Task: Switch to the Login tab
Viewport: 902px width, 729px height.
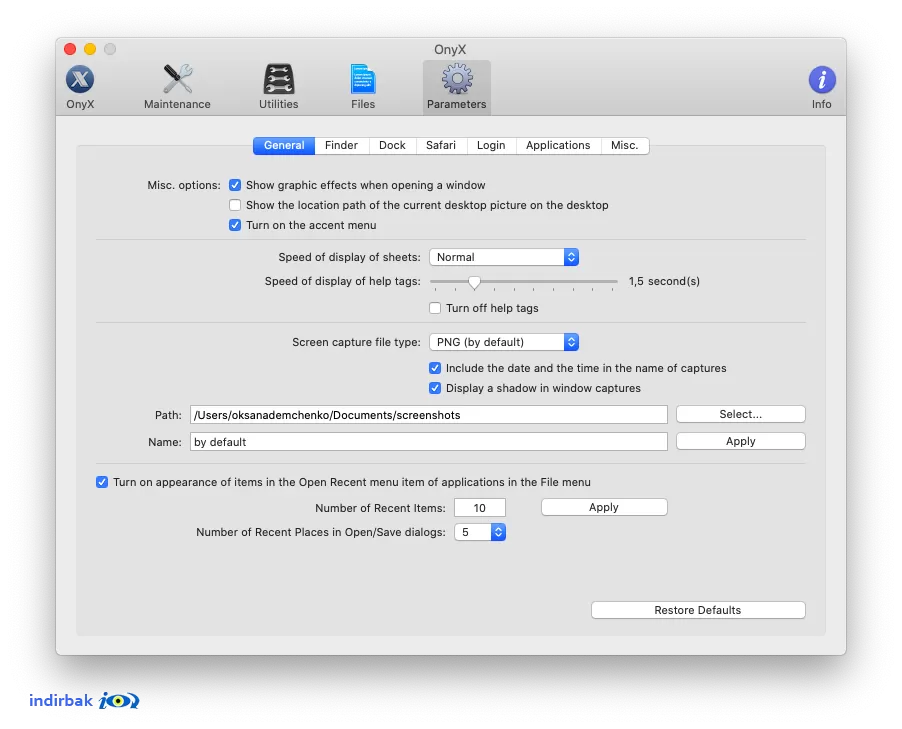Action: pos(491,146)
